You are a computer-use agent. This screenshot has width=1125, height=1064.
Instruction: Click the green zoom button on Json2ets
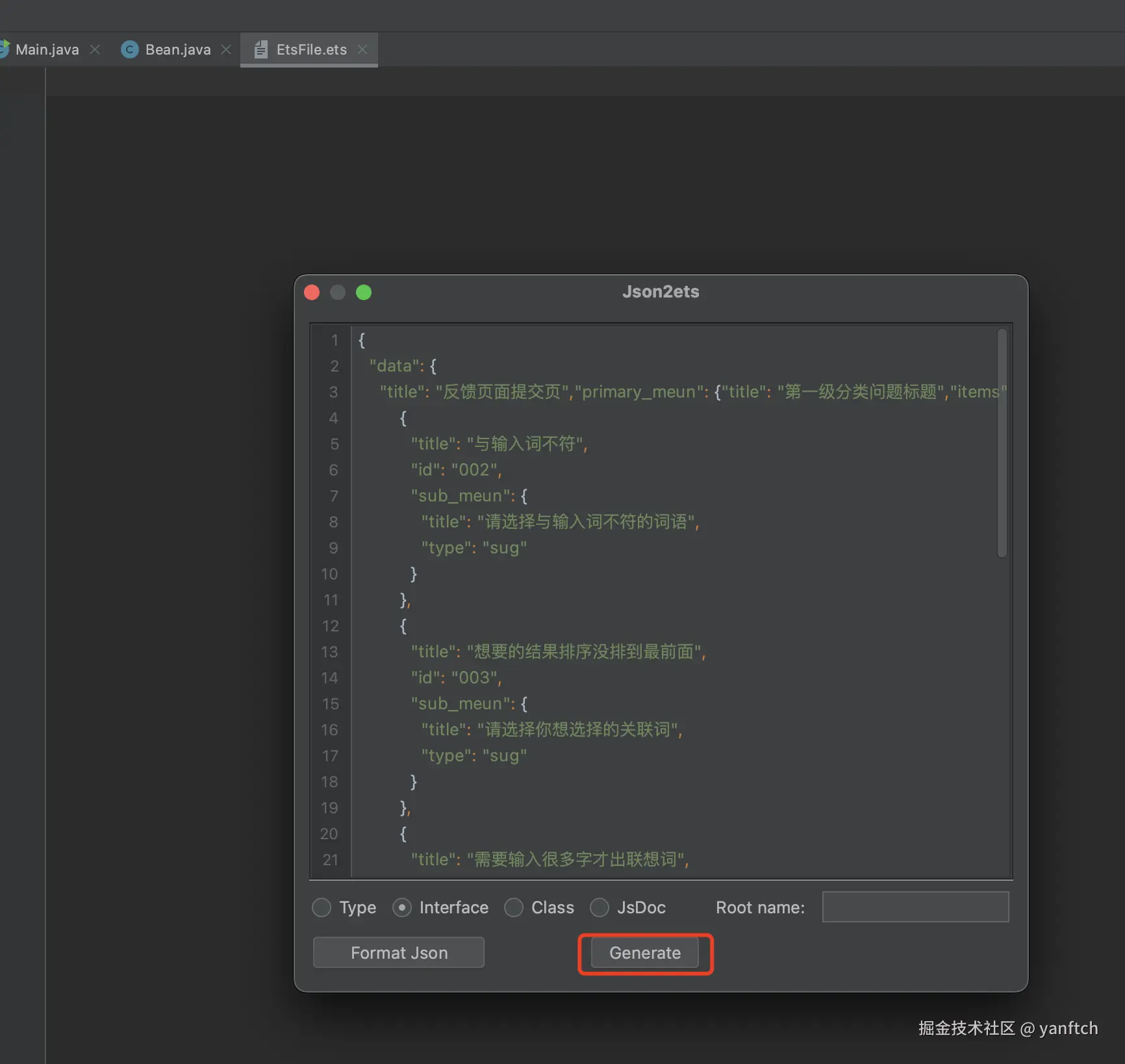point(364,292)
